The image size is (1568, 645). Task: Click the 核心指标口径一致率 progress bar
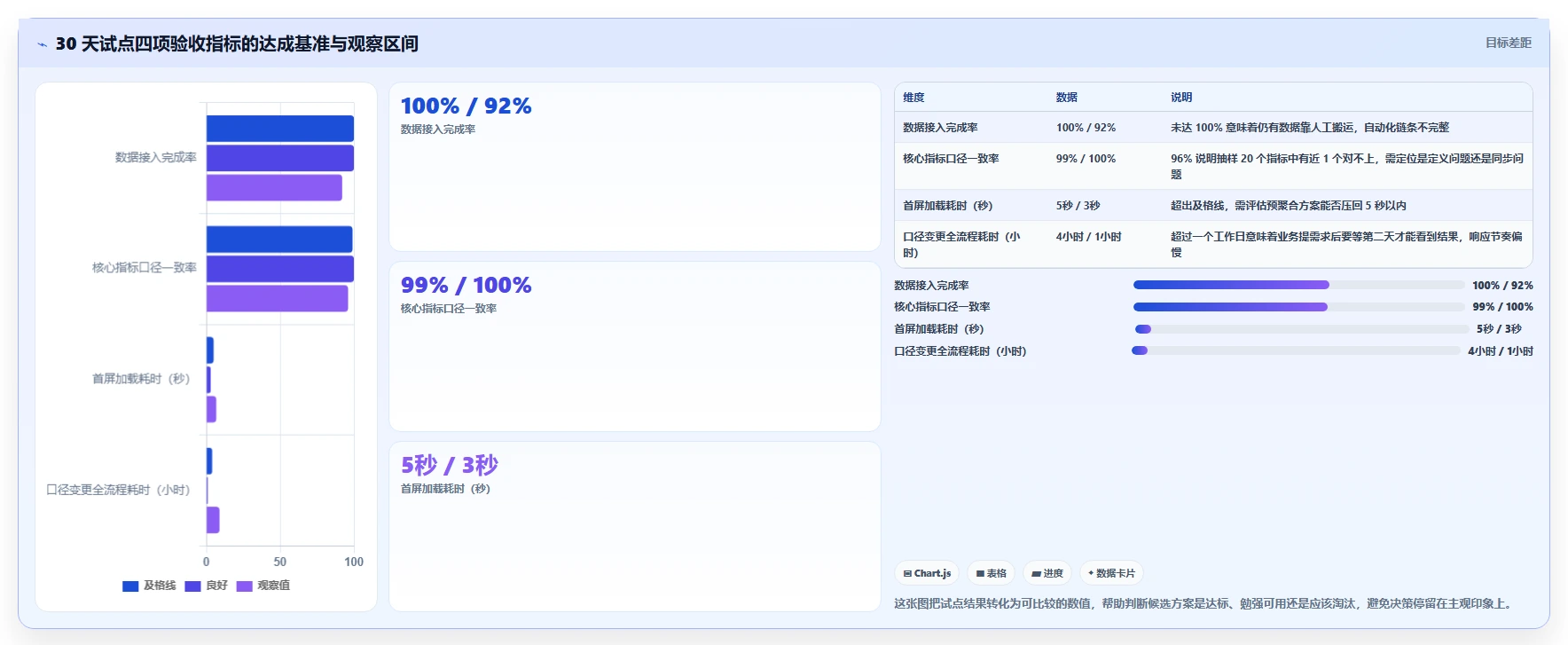(1298, 307)
